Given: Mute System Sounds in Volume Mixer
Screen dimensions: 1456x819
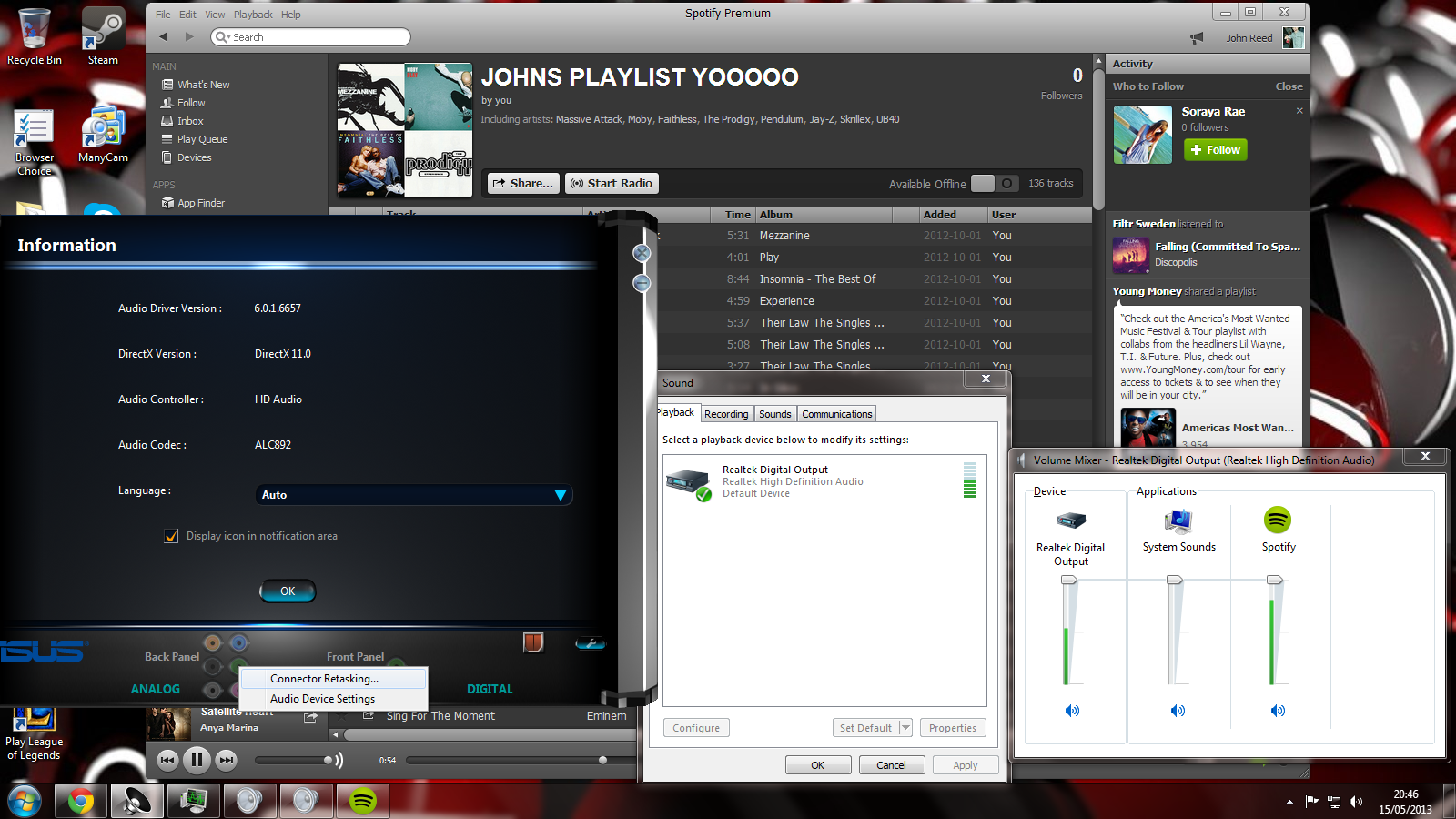Looking at the screenshot, I should pyautogui.click(x=1178, y=711).
